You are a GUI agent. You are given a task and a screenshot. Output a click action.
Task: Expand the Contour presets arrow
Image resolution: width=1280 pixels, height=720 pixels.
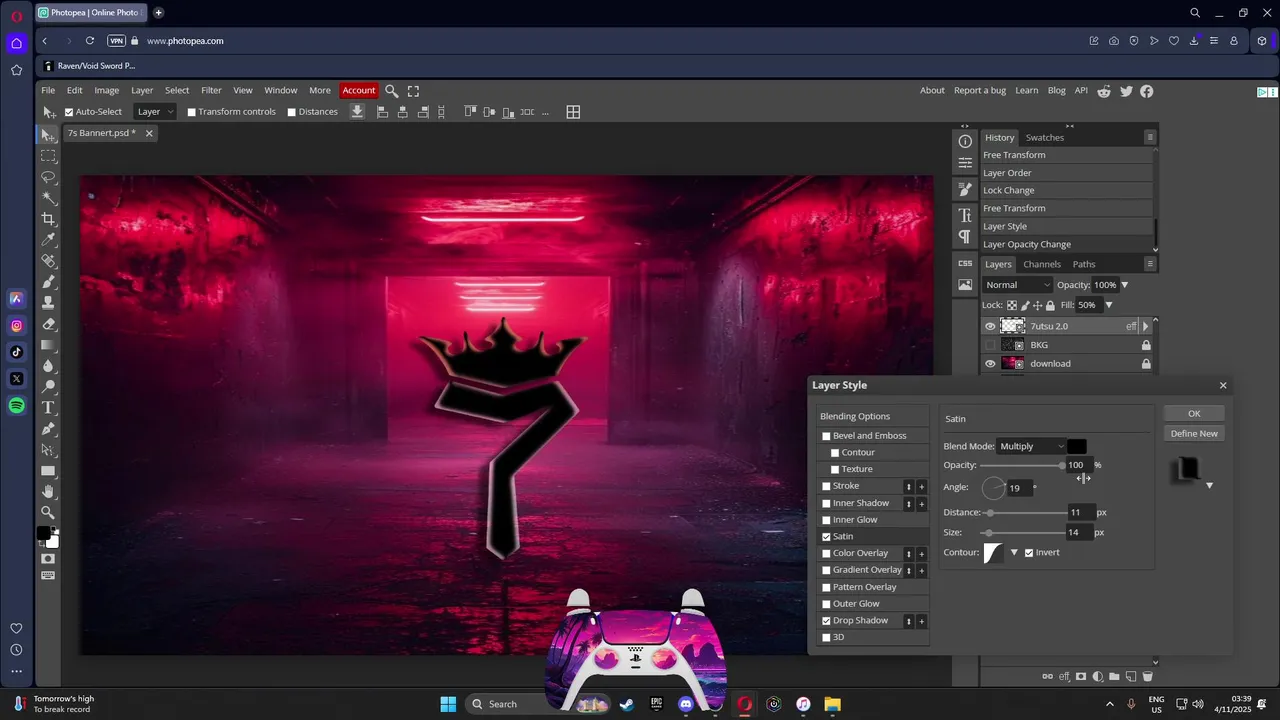1014,552
